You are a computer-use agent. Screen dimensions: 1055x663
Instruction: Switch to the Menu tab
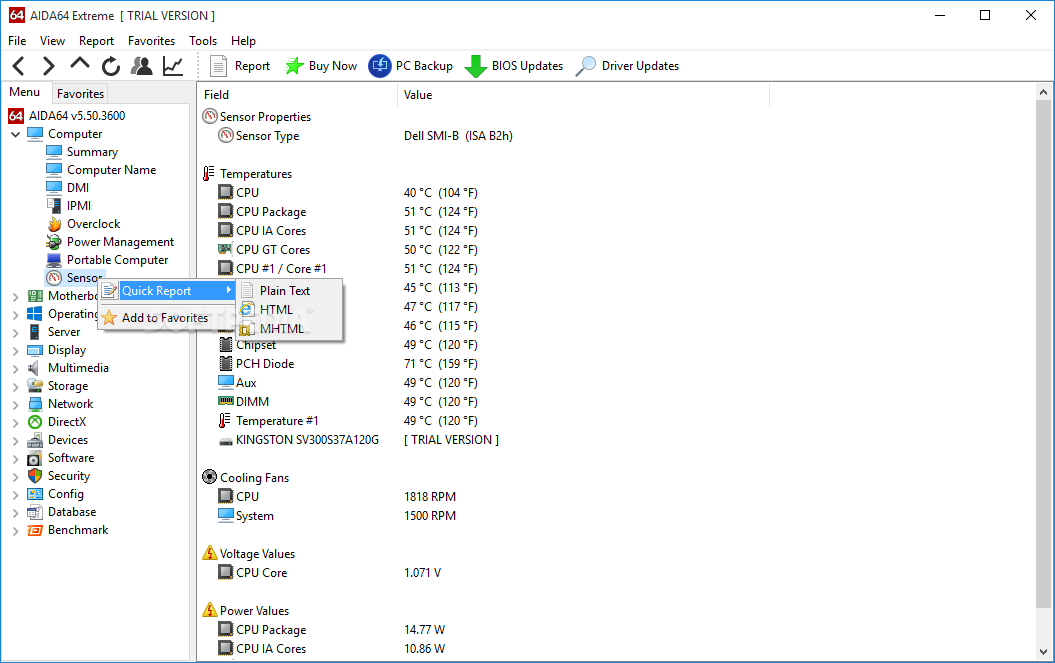coord(25,92)
